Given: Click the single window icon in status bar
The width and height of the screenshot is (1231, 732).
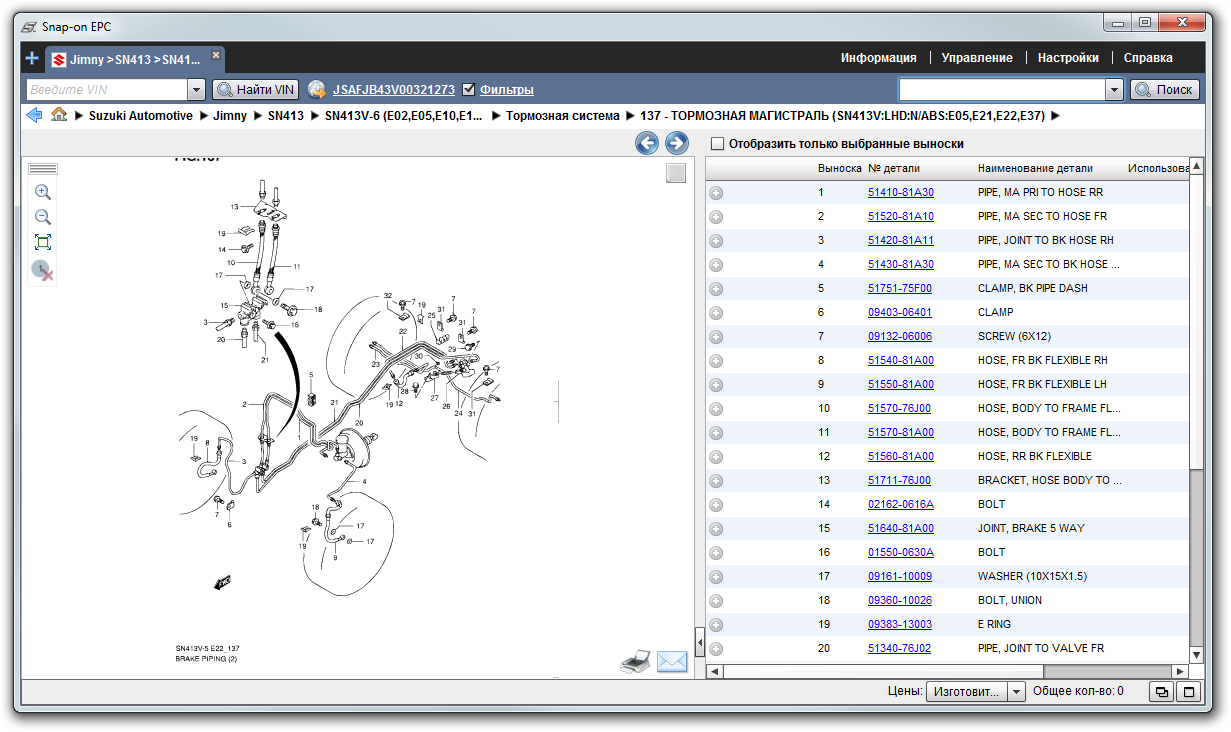Looking at the screenshot, I should pos(1189,691).
